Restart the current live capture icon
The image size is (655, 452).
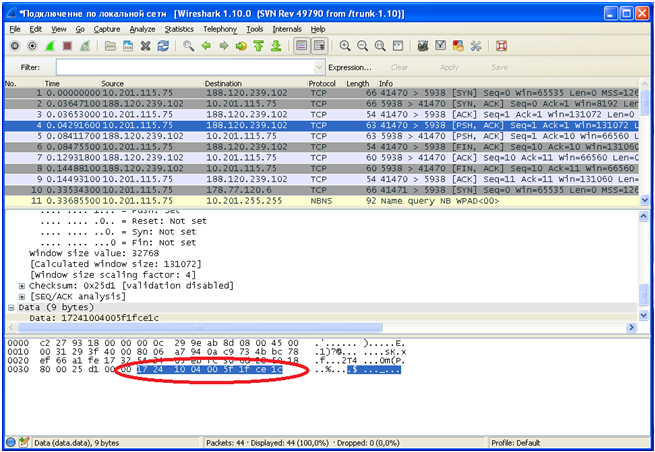coord(85,46)
